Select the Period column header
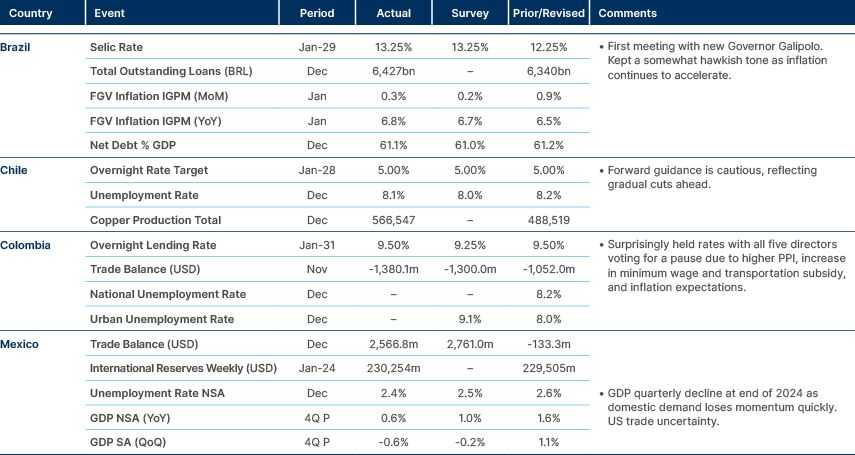This screenshot has width=855, height=455. 316,14
